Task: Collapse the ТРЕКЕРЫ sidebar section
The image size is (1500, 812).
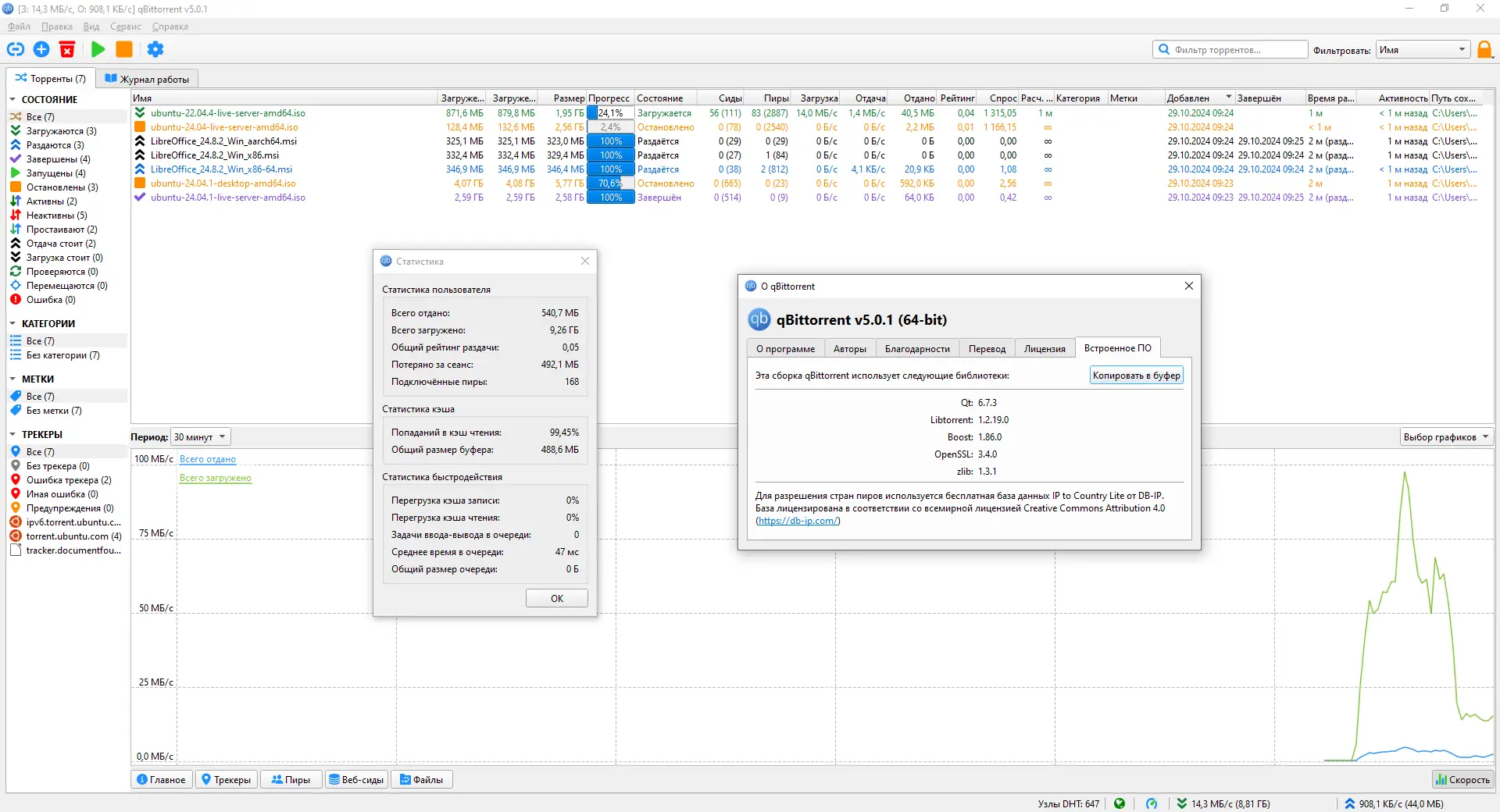Action: tap(12, 435)
